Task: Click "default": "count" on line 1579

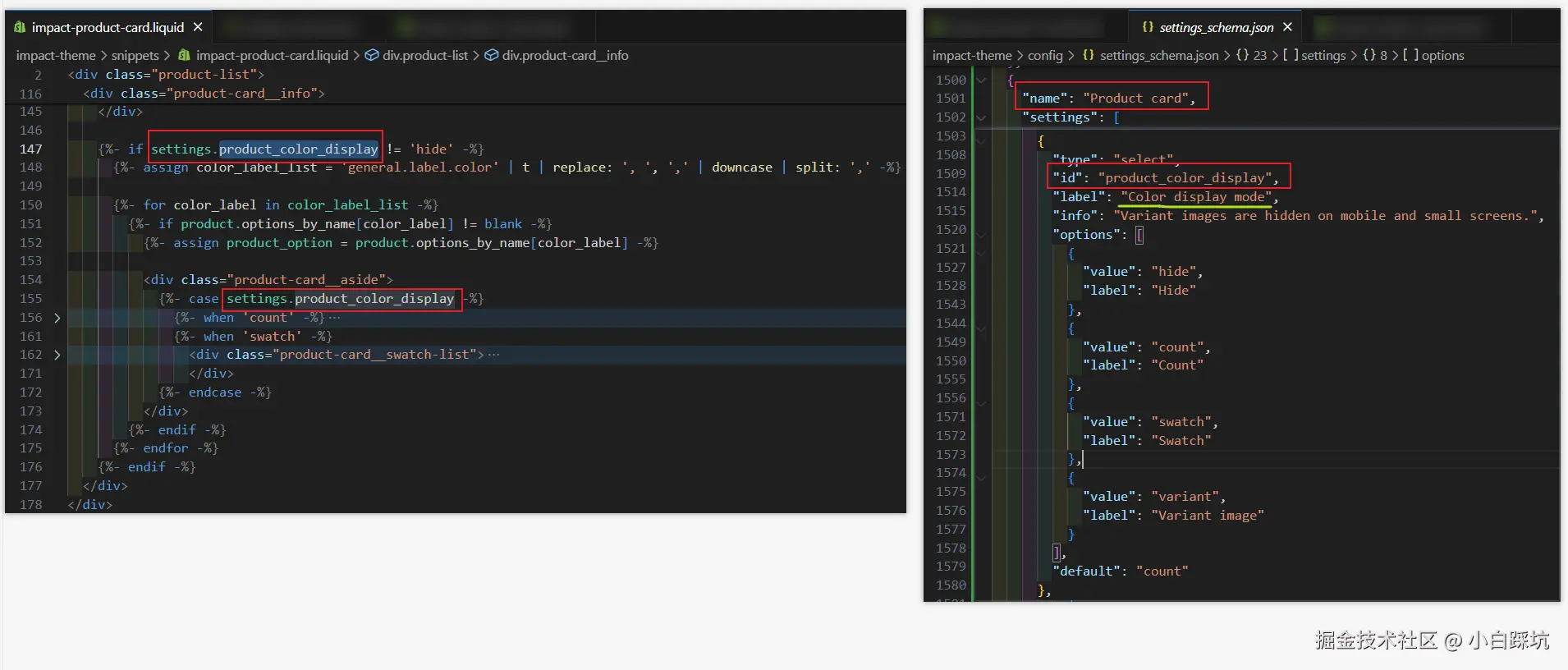Action: coord(1121,571)
